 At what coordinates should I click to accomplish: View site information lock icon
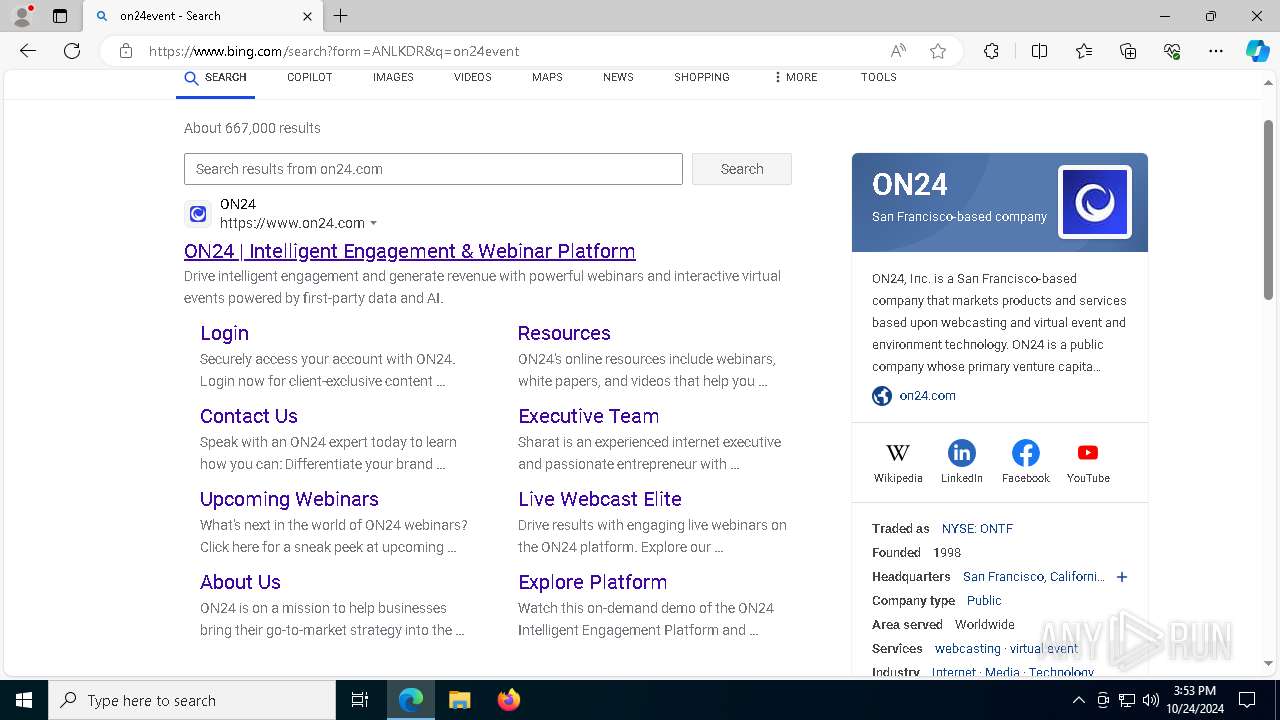(126, 51)
